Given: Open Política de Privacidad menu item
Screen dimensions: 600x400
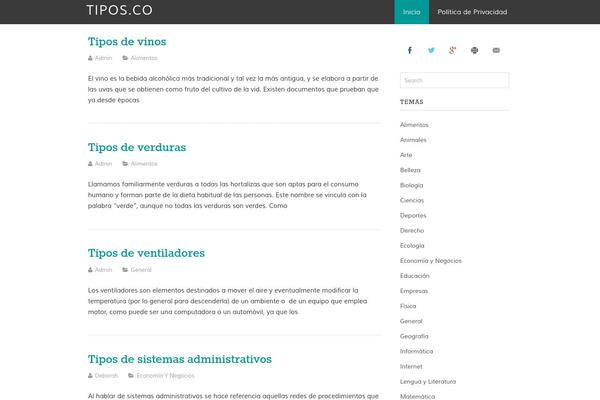Looking at the screenshot, I should click(x=472, y=12).
